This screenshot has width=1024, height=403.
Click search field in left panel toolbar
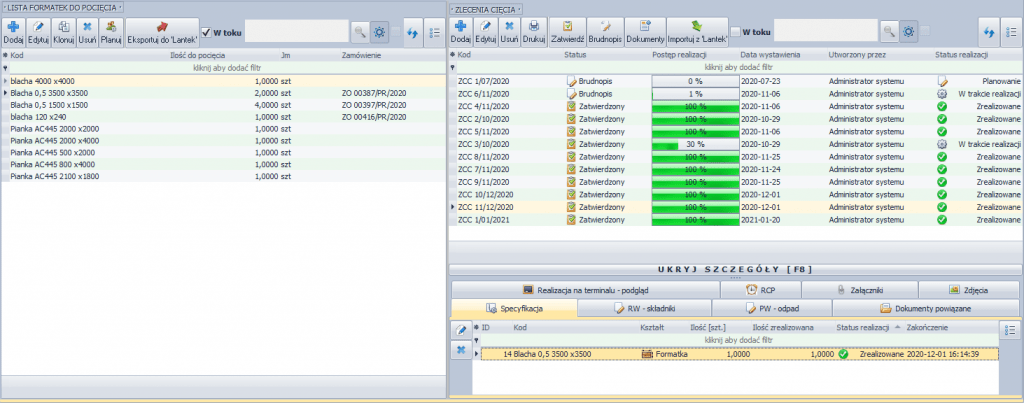click(x=296, y=31)
